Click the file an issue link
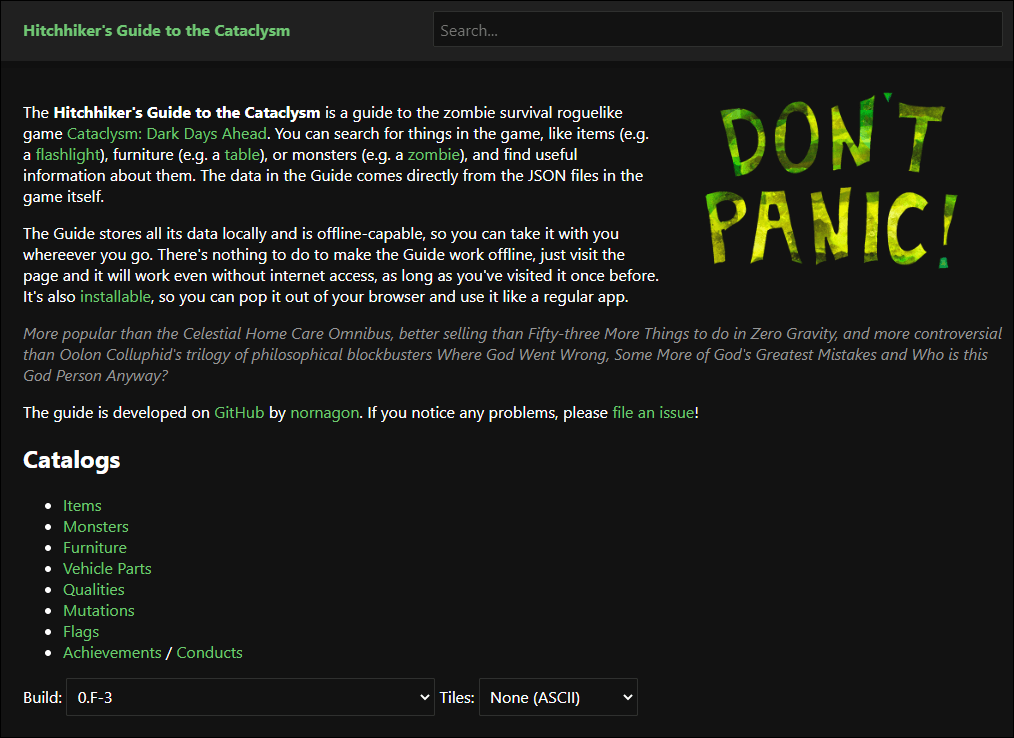Screen dimensions: 1014x738 (x=653, y=413)
